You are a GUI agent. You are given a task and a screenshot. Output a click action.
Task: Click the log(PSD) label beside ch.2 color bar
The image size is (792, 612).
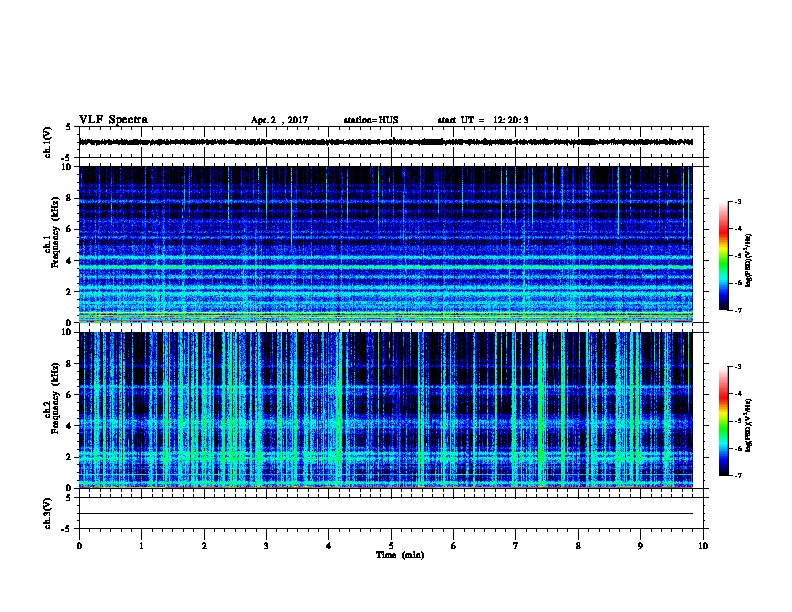point(748,426)
